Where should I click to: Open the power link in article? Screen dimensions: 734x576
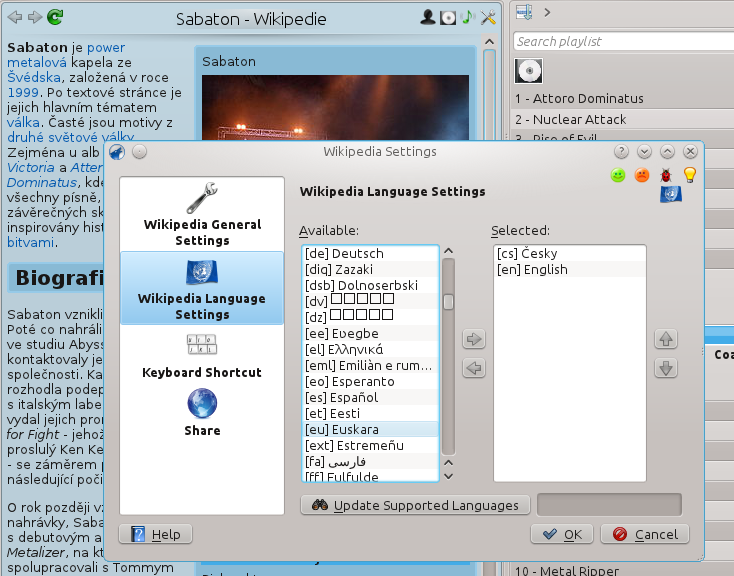[x=106, y=48]
